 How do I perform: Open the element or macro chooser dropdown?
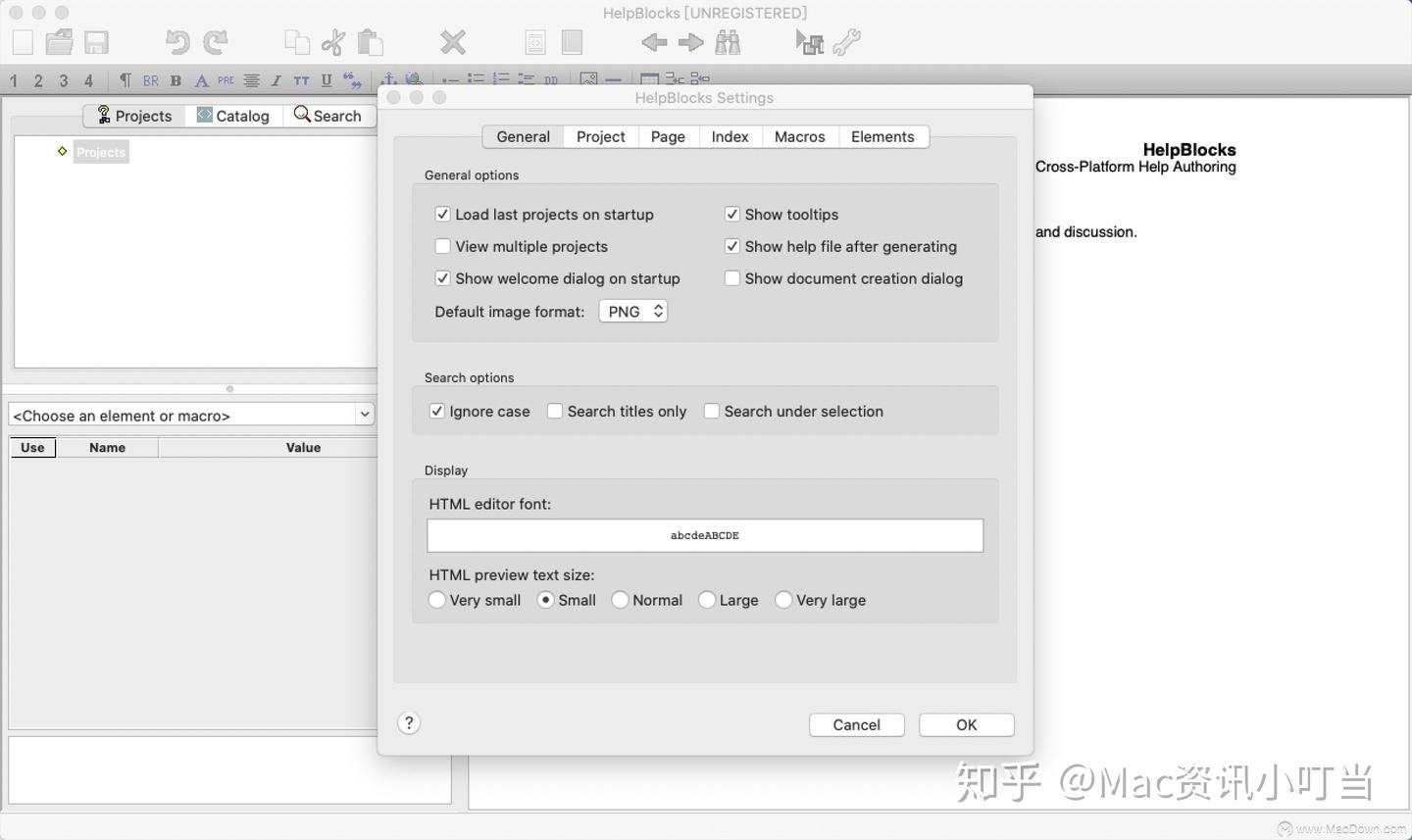coord(364,415)
